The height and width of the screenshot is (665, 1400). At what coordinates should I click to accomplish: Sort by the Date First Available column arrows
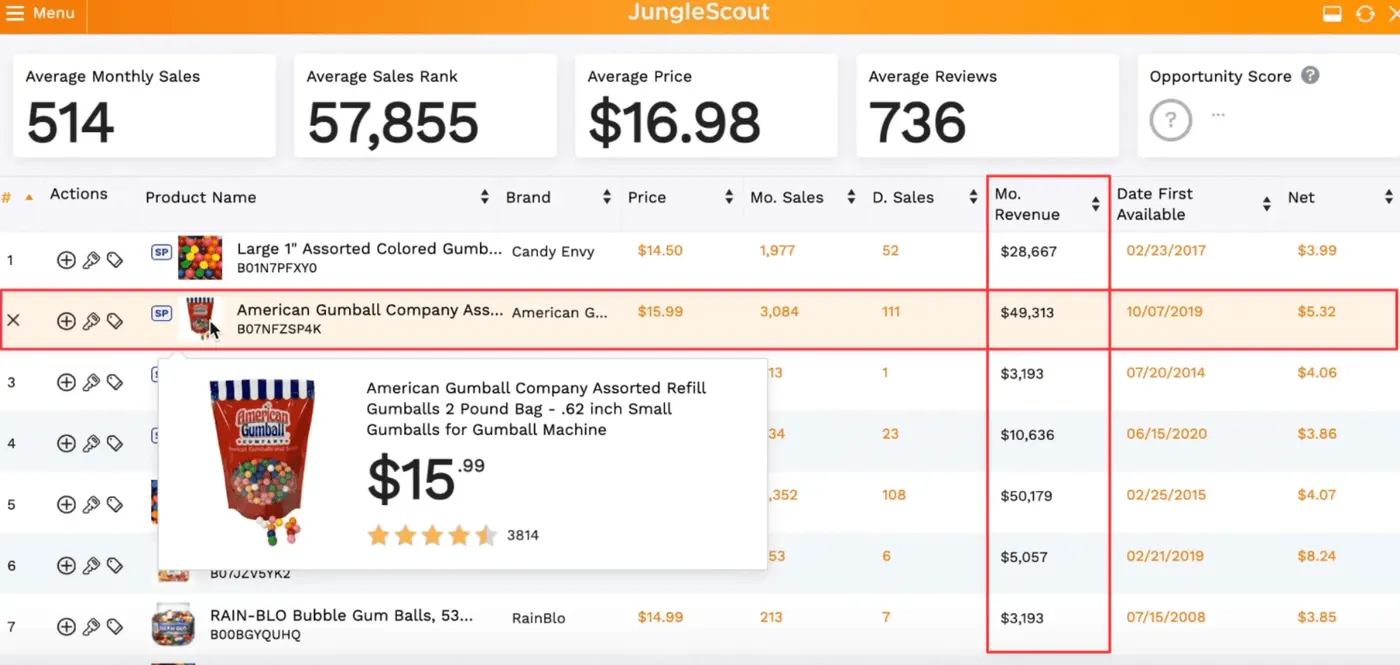point(1266,204)
